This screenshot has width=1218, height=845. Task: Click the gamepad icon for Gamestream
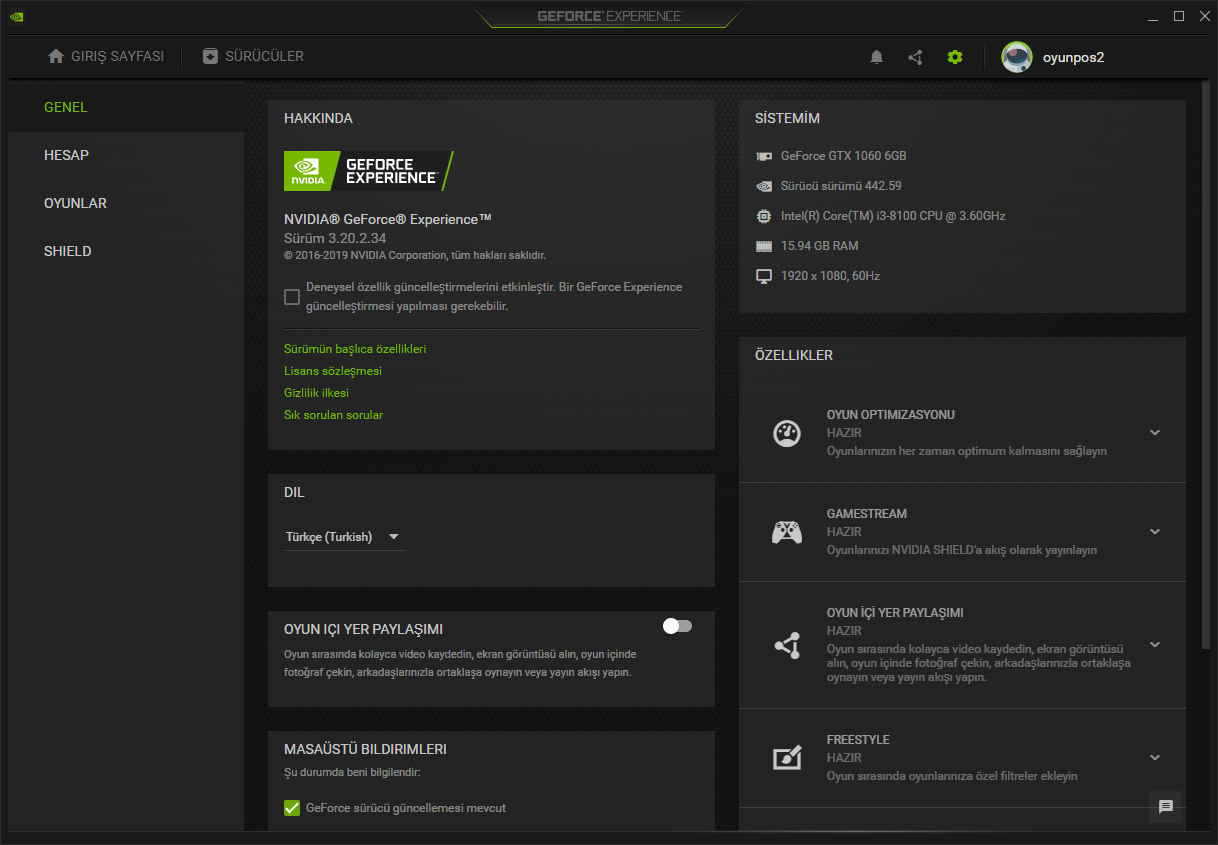coord(787,532)
